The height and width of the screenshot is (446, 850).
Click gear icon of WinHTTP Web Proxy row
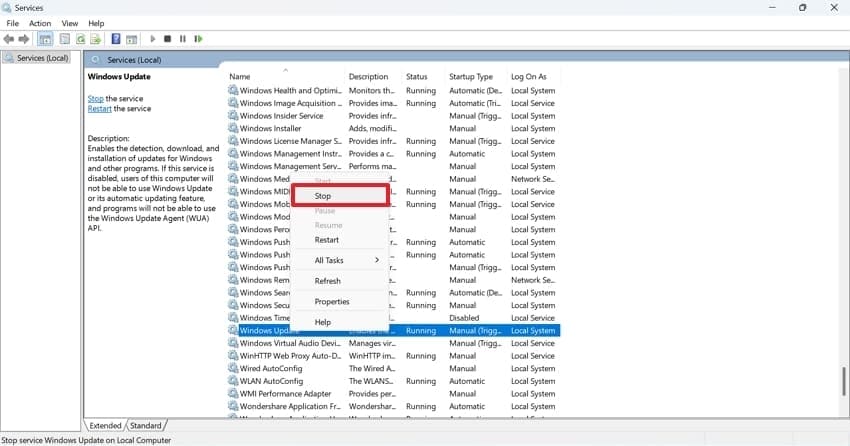point(233,355)
